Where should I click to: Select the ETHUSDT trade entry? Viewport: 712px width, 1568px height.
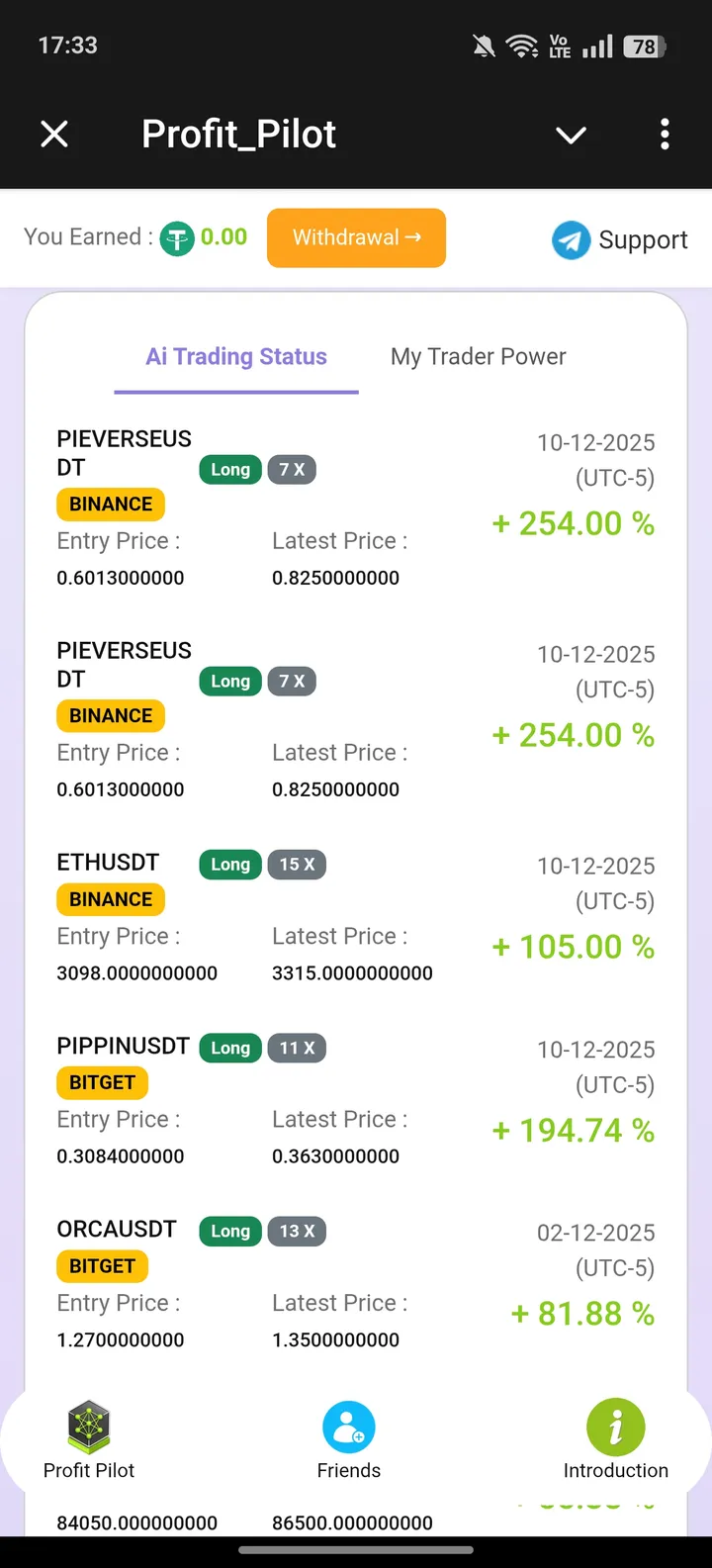pyautogui.click(x=108, y=863)
